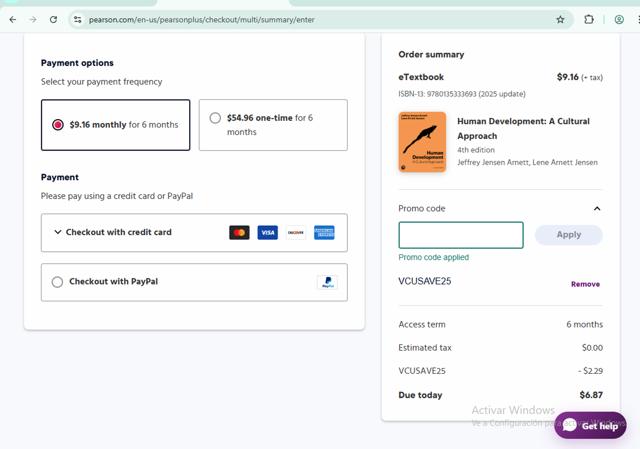Remove the VCUSAVE25 promo code

[585, 284]
